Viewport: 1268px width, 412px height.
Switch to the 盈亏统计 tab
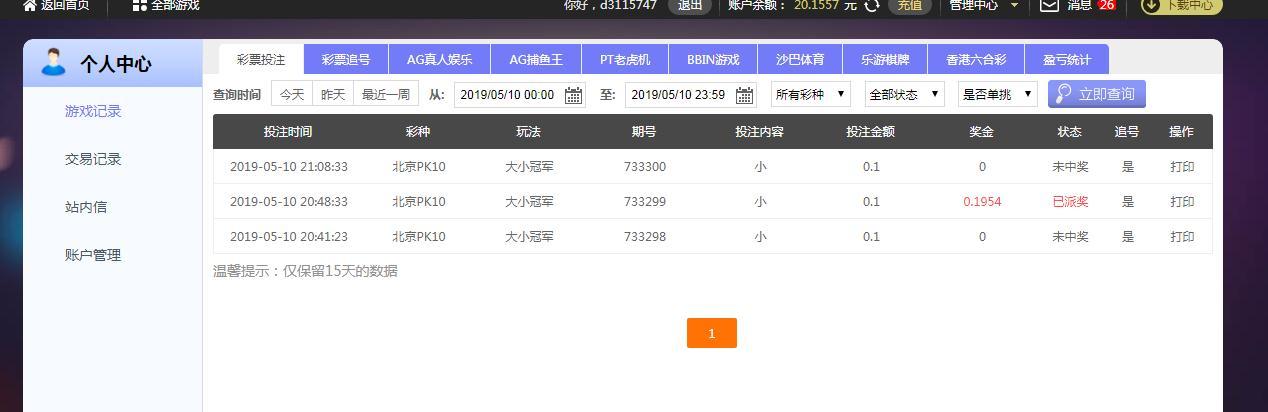pyautogui.click(x=1067, y=59)
